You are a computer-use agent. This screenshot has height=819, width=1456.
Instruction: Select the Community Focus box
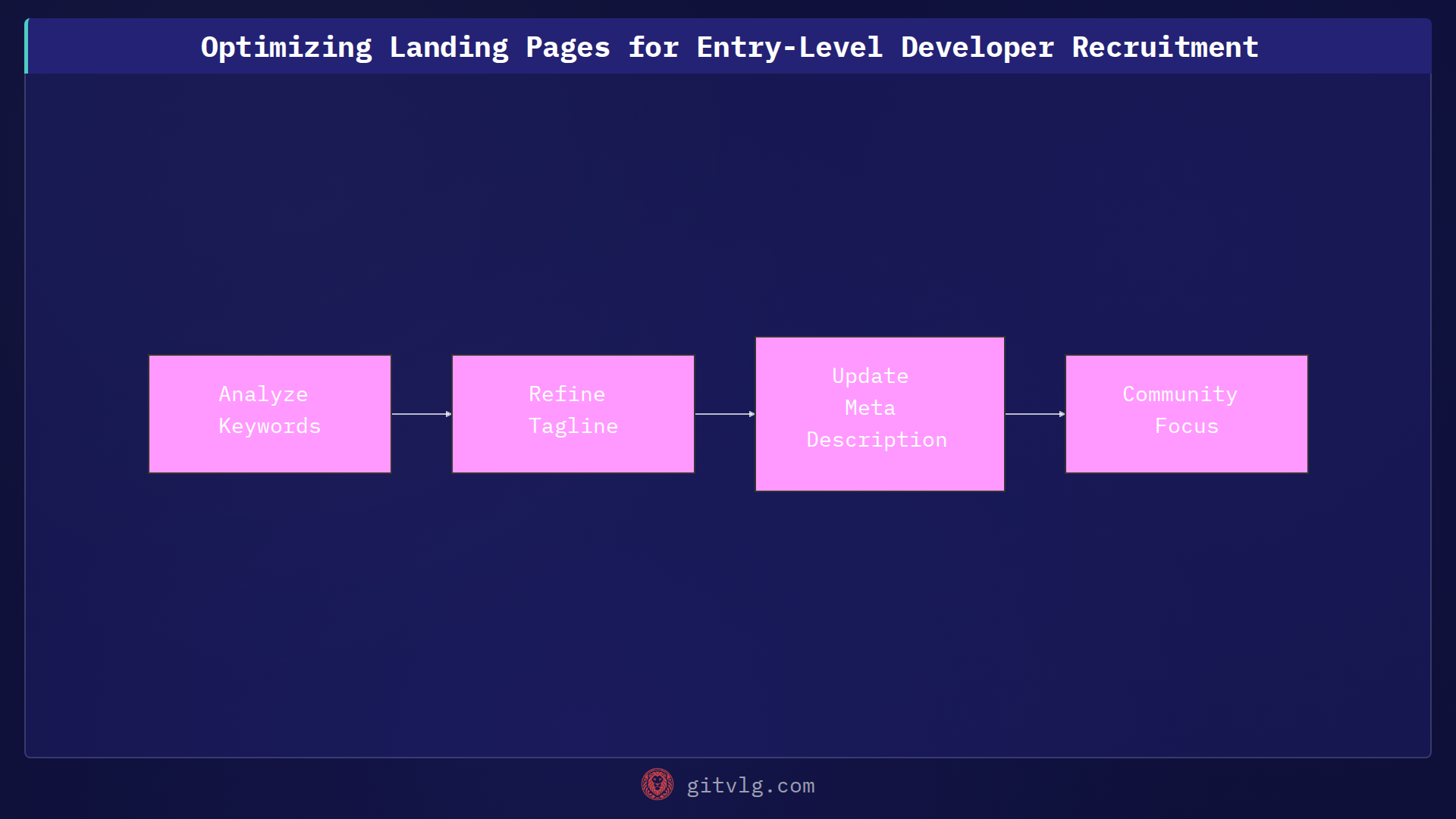1187,414
